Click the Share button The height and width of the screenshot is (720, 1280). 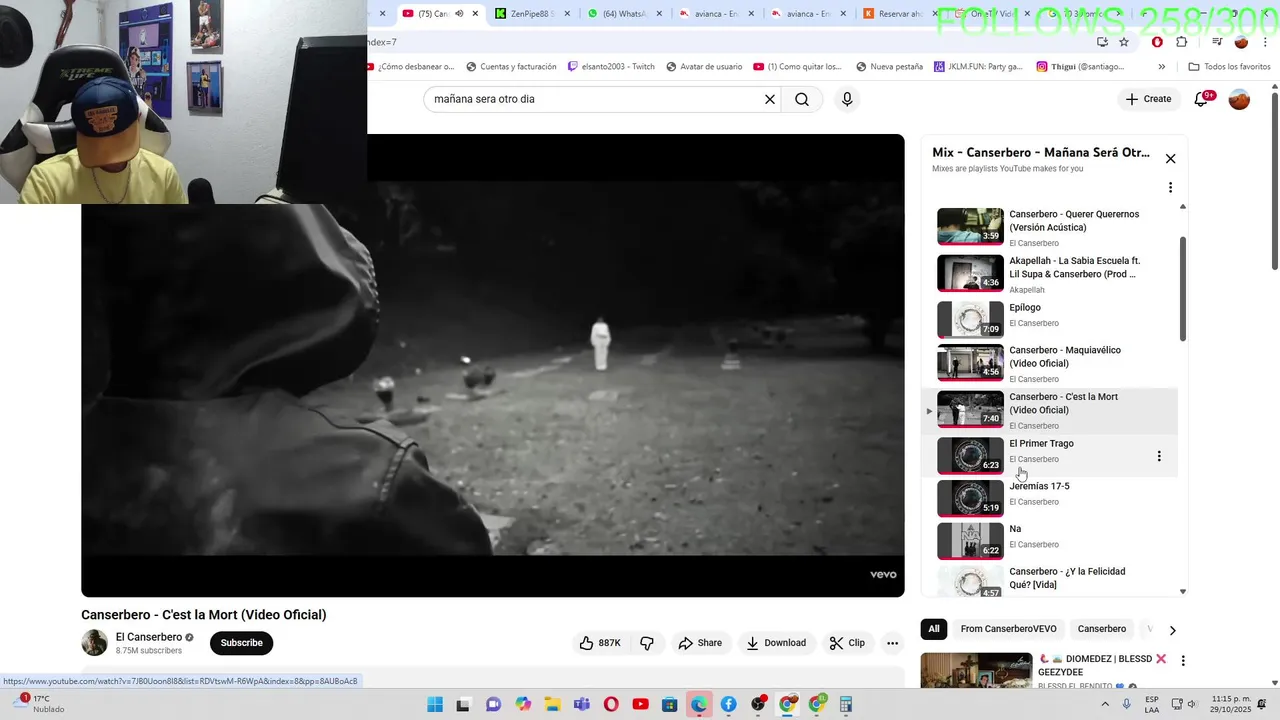click(x=700, y=643)
